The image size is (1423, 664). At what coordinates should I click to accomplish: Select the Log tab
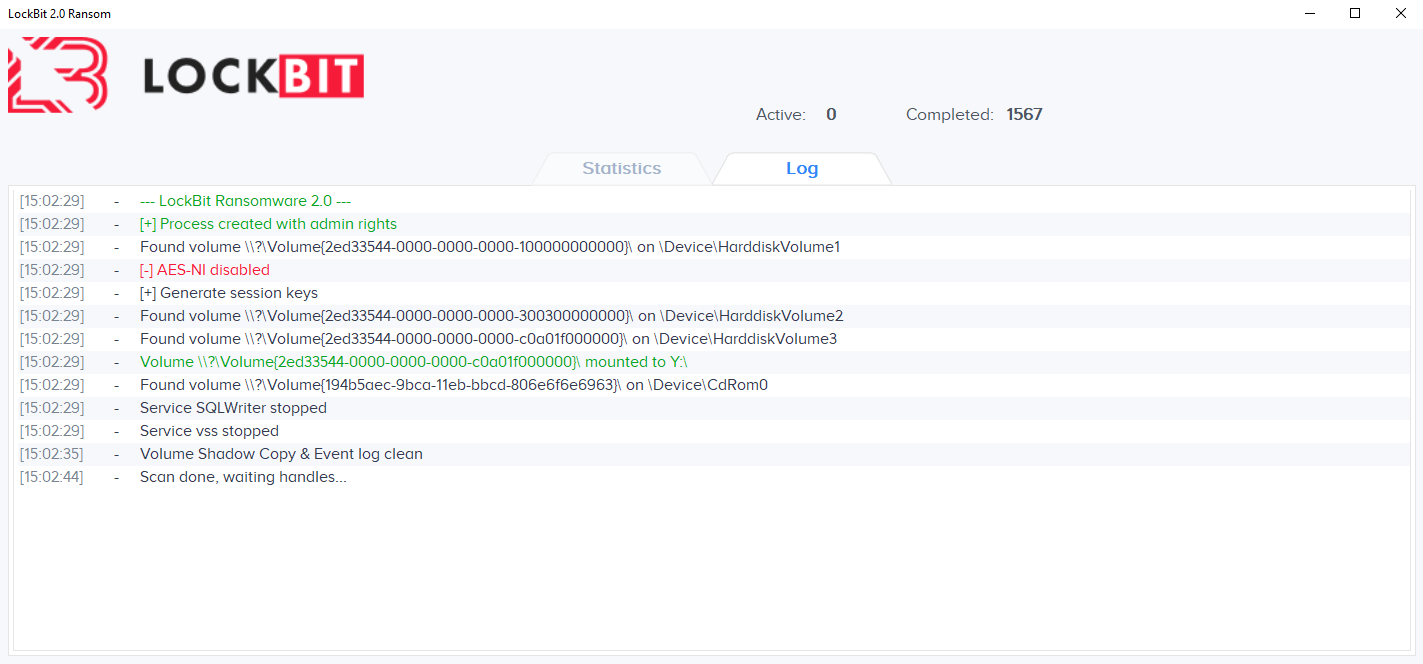[802, 168]
